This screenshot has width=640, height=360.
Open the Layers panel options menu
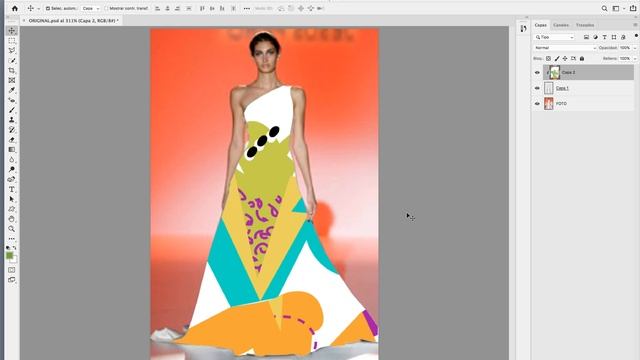(x=635, y=25)
